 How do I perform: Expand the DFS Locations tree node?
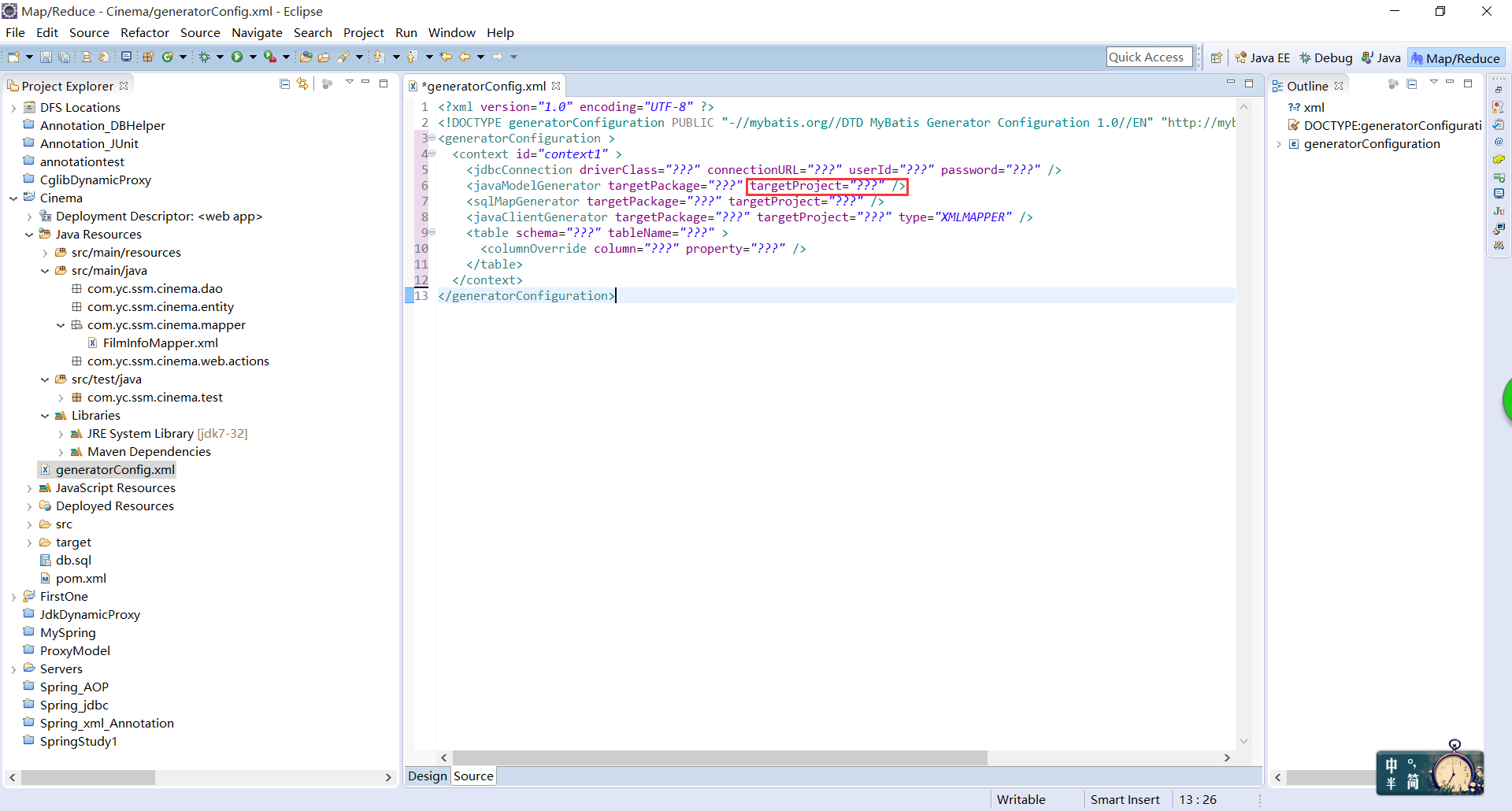point(13,108)
